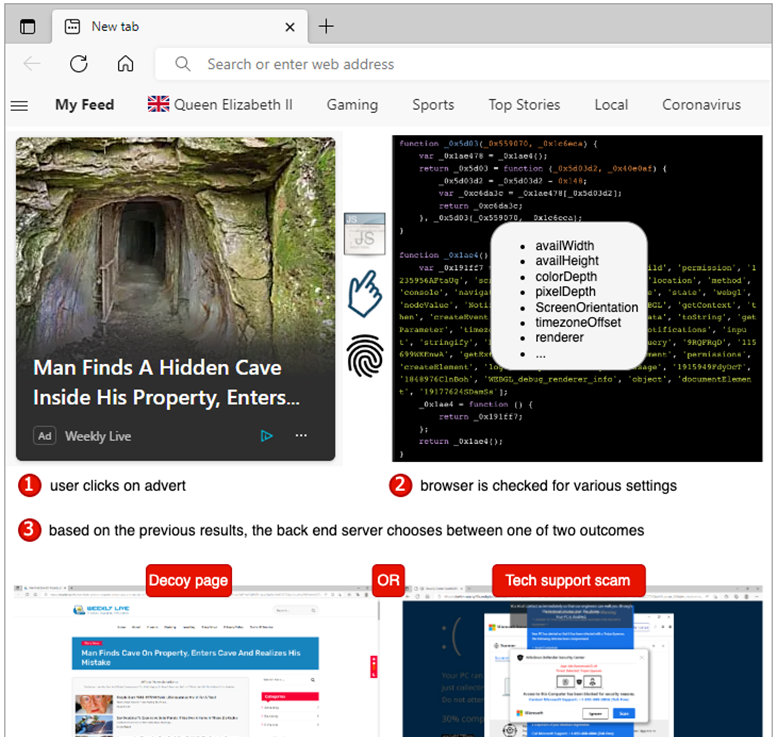The width and height of the screenshot is (777, 737).
Task: Focus the search or web address field
Action: coord(463,64)
